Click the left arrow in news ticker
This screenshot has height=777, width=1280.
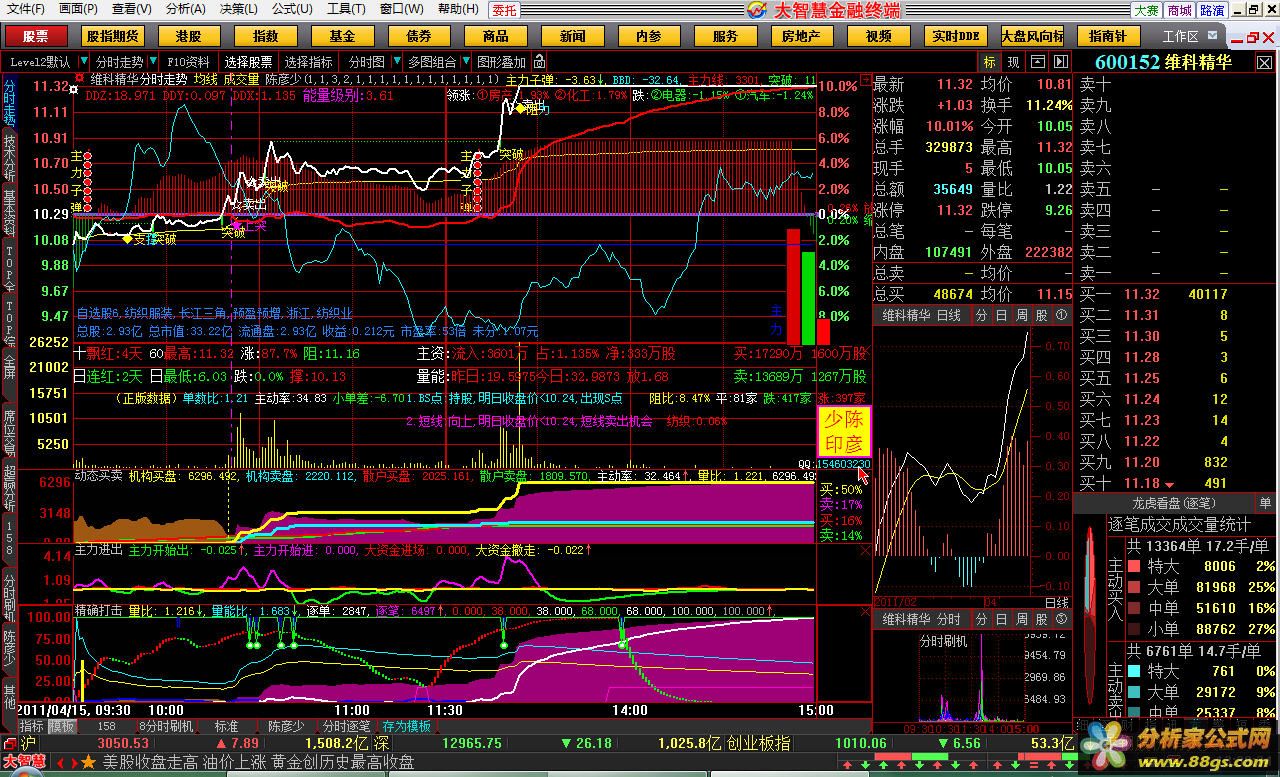click(x=58, y=763)
